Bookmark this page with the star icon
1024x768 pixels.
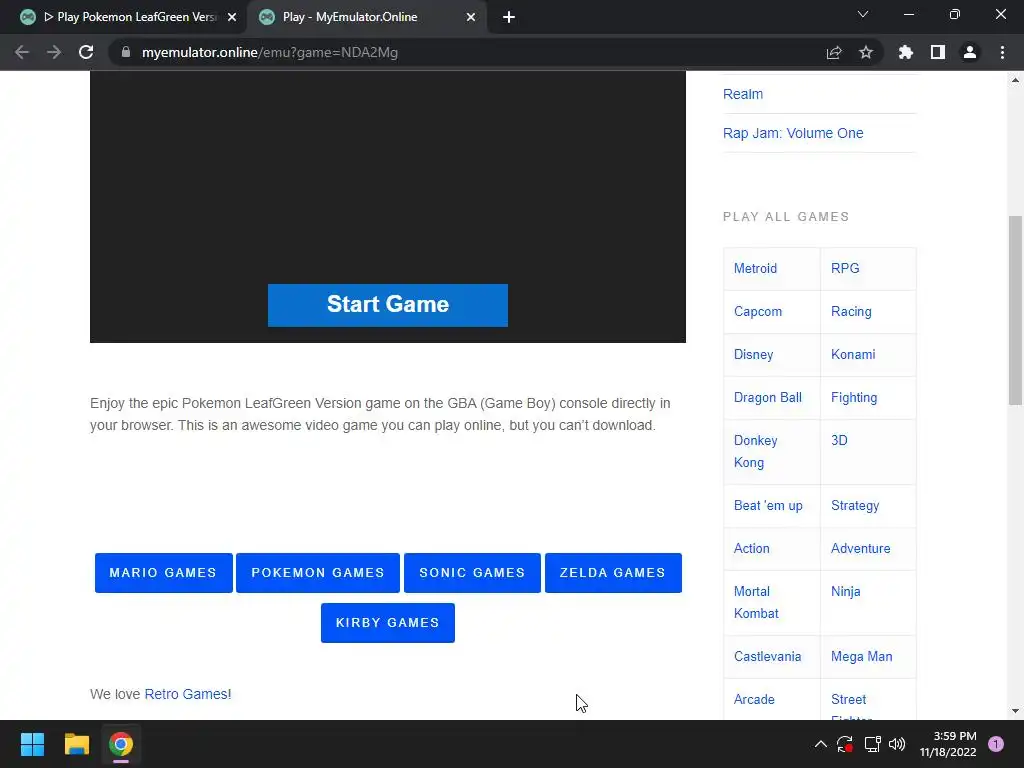point(866,52)
